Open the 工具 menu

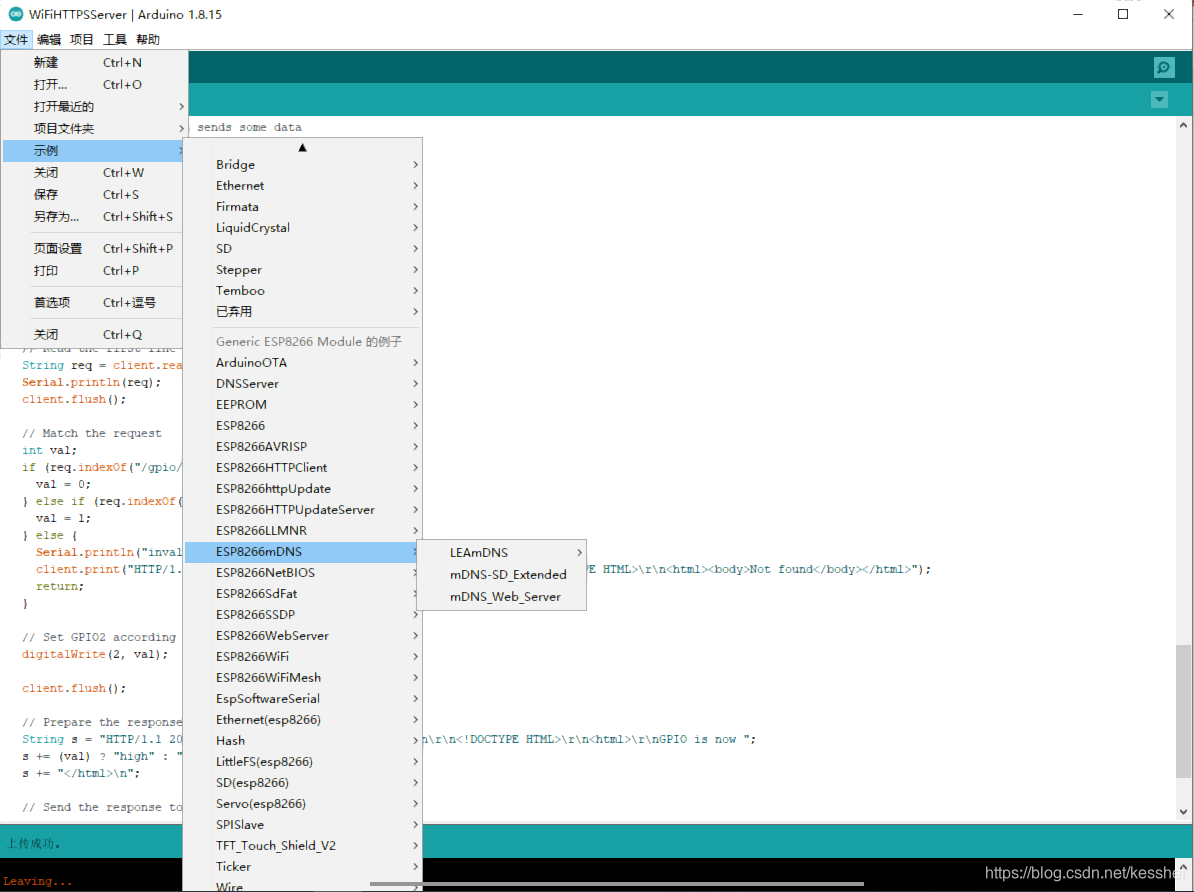[115, 40]
